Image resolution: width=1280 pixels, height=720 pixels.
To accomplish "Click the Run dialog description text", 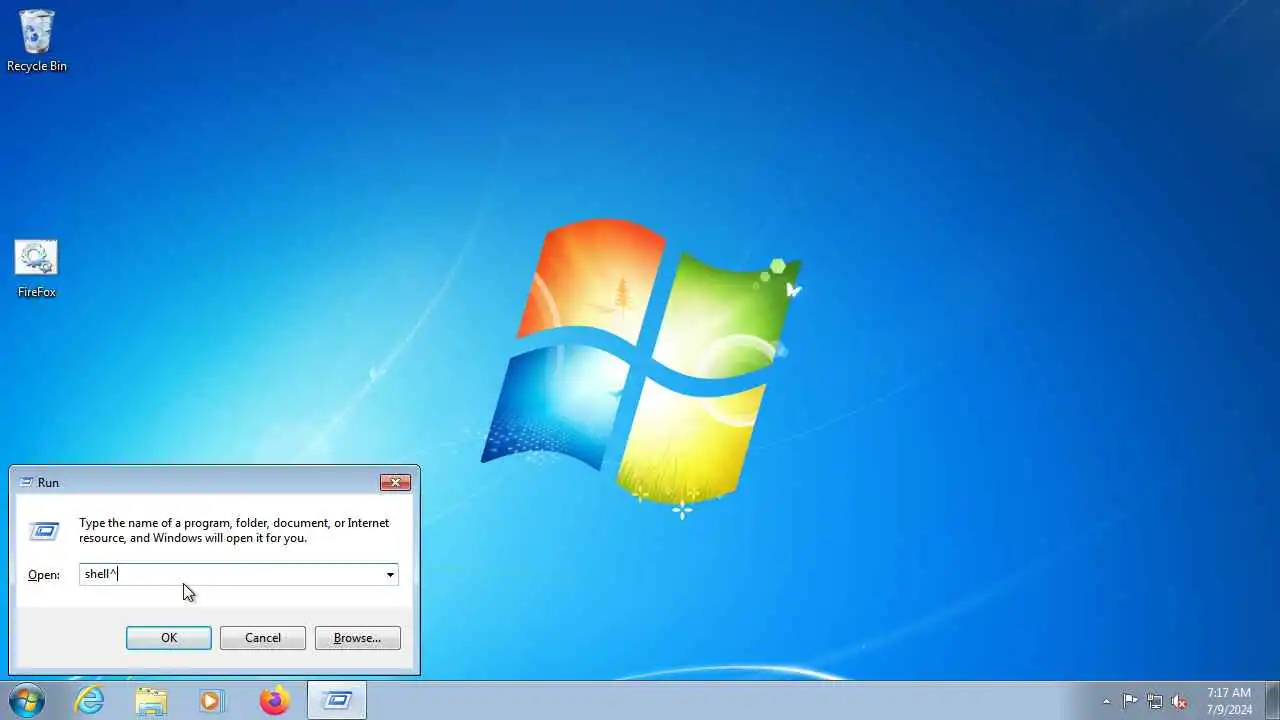I will click(x=234, y=530).
